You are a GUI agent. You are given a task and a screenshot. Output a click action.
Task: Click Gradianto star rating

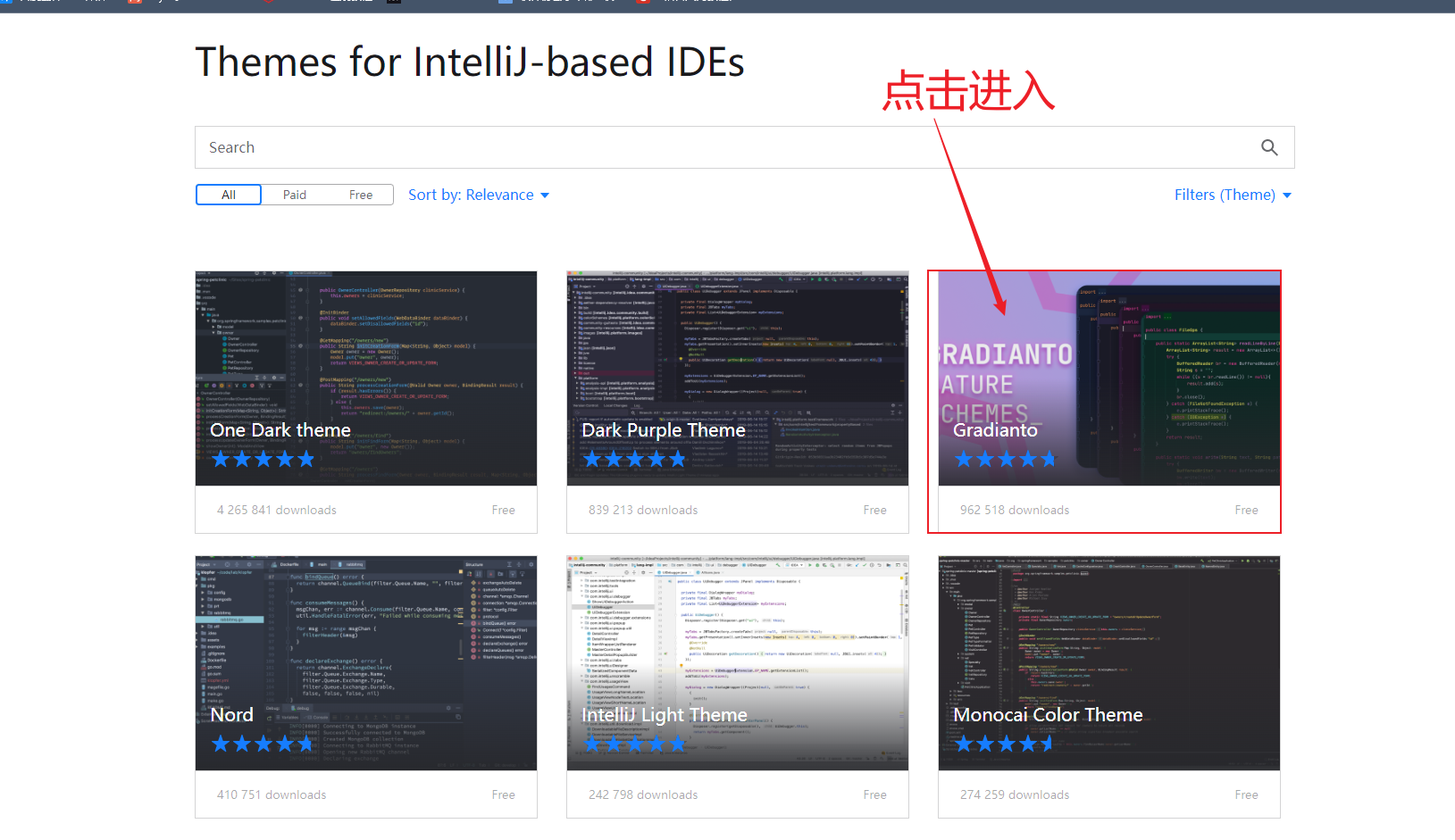click(1006, 460)
